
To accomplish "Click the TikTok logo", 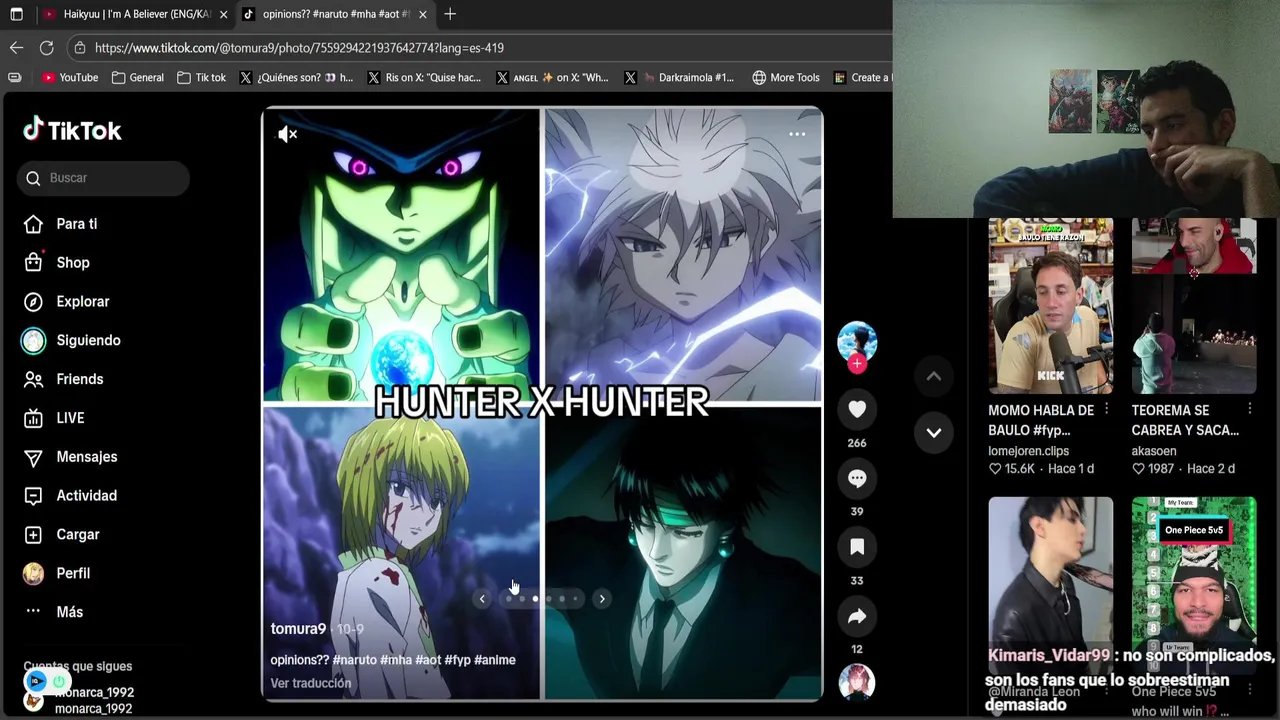I will pos(72,130).
